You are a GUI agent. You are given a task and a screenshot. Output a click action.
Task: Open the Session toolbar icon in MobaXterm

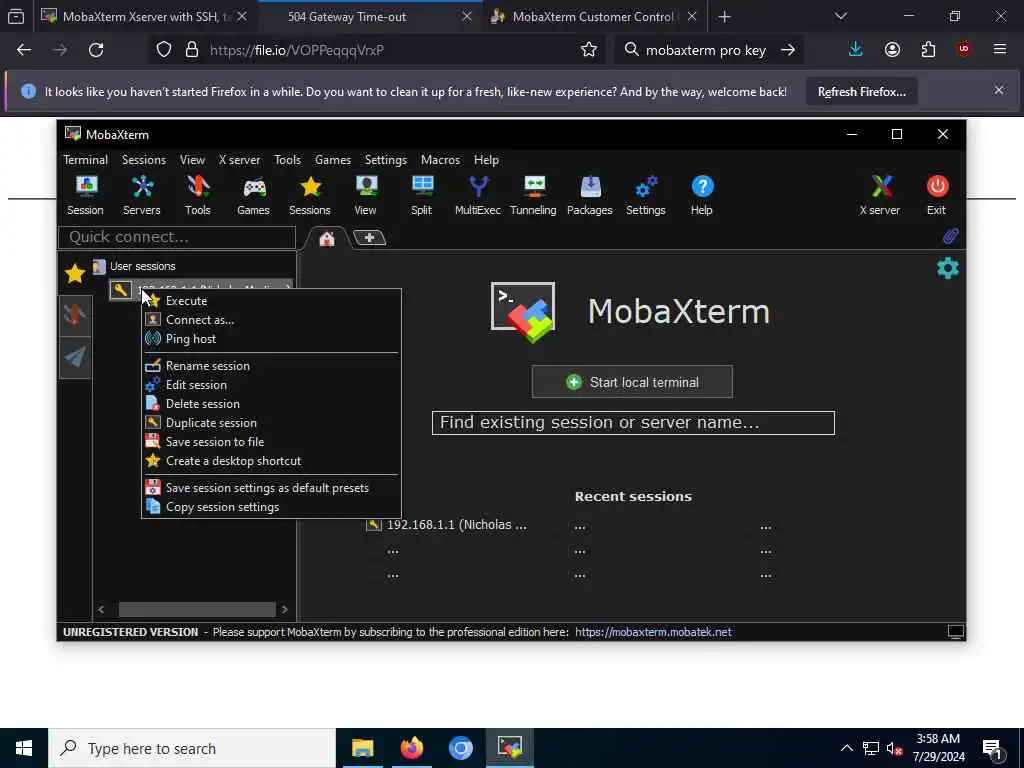pyautogui.click(x=85, y=195)
